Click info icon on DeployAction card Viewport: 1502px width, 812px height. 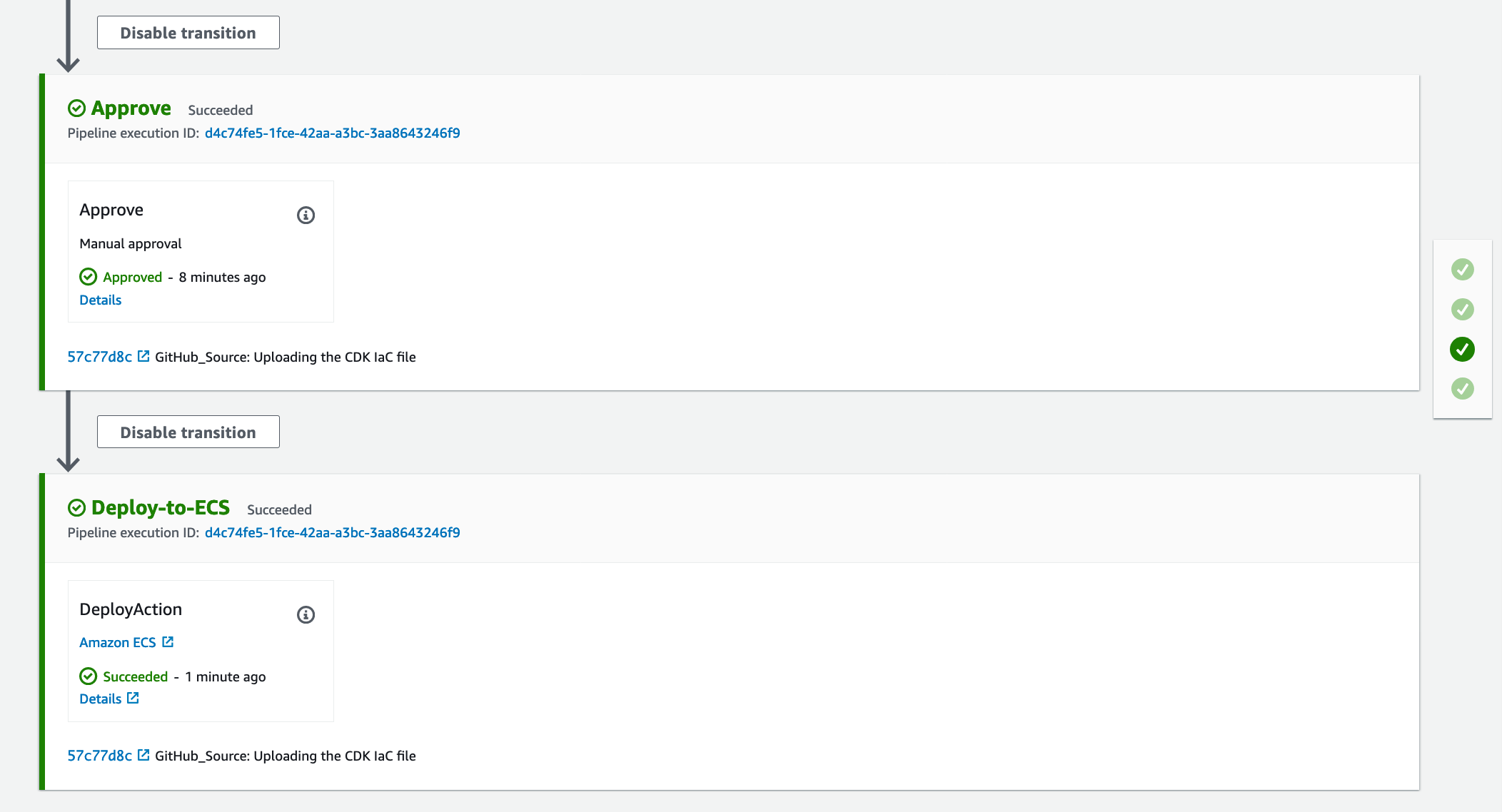click(x=306, y=615)
